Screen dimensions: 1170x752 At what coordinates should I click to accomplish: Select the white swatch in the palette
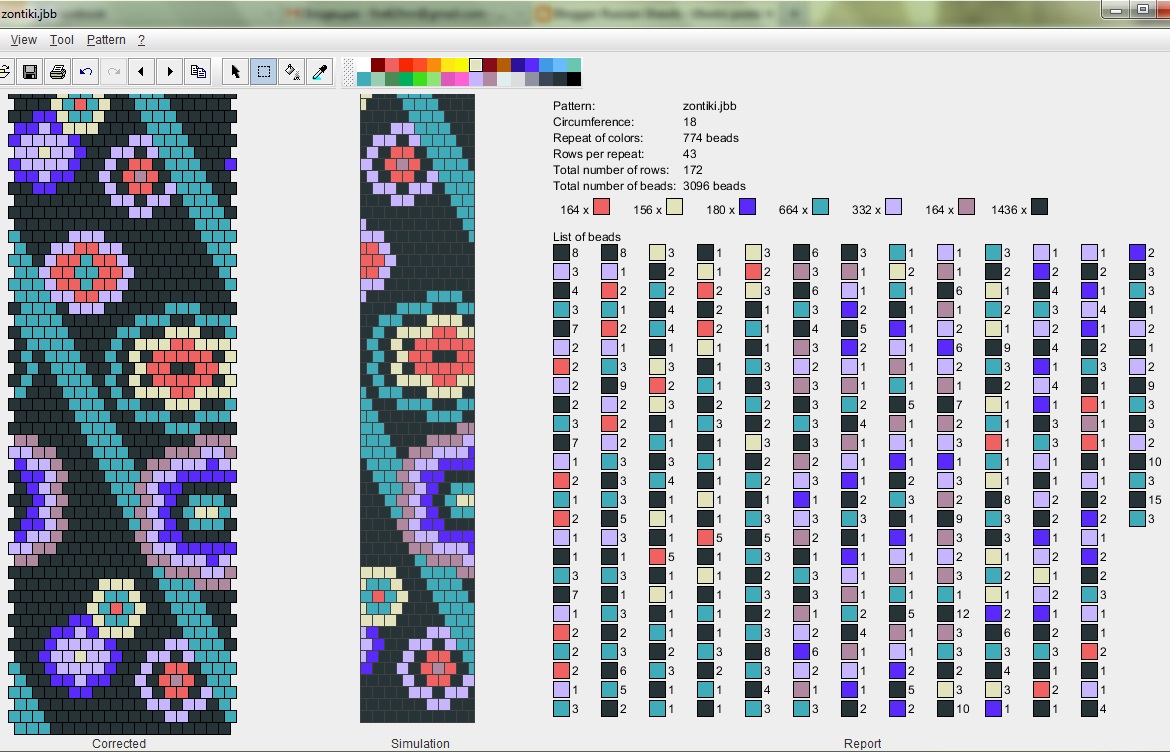pyautogui.click(x=364, y=65)
